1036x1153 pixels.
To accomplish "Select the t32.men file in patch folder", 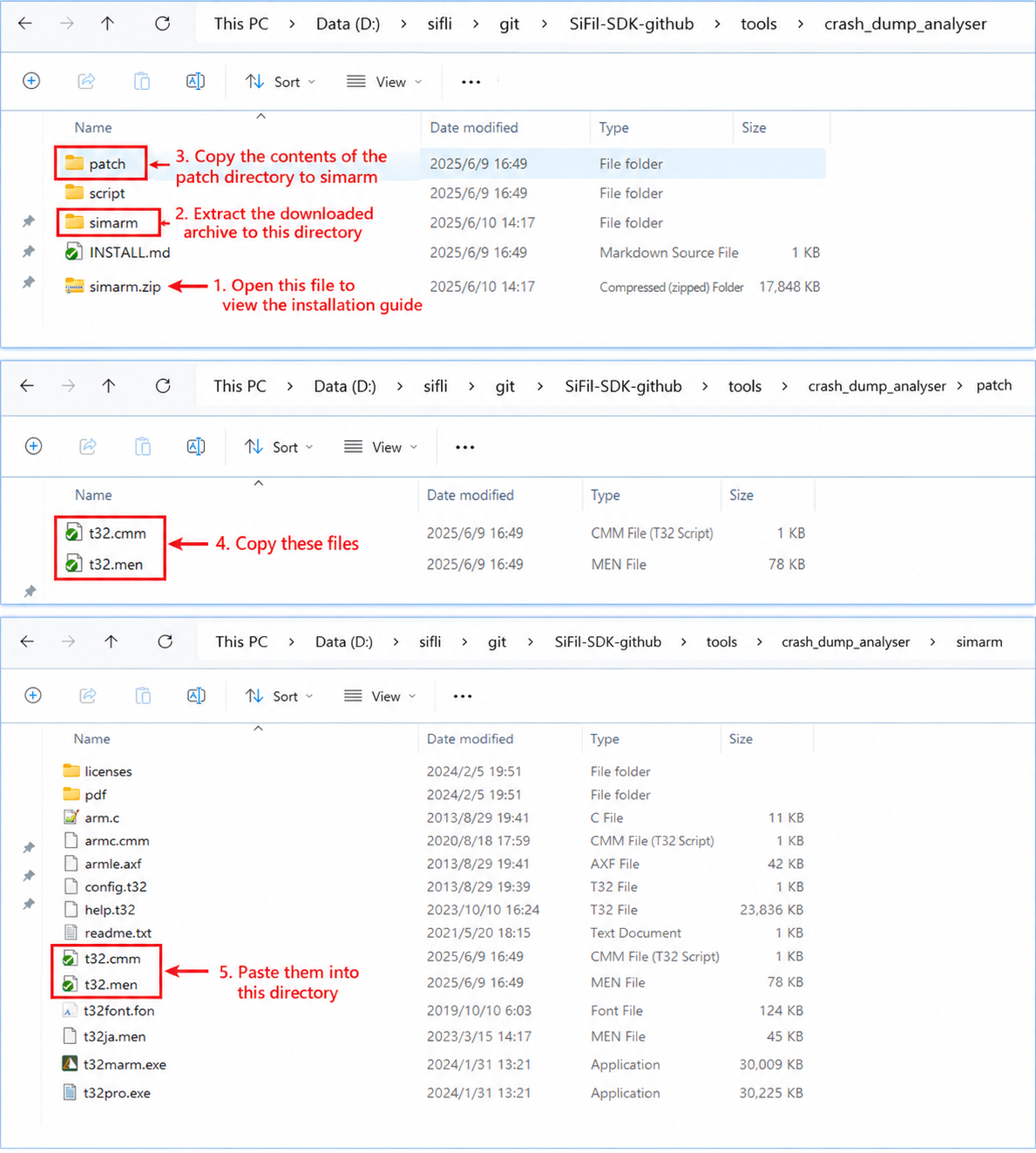I will coord(105,564).
